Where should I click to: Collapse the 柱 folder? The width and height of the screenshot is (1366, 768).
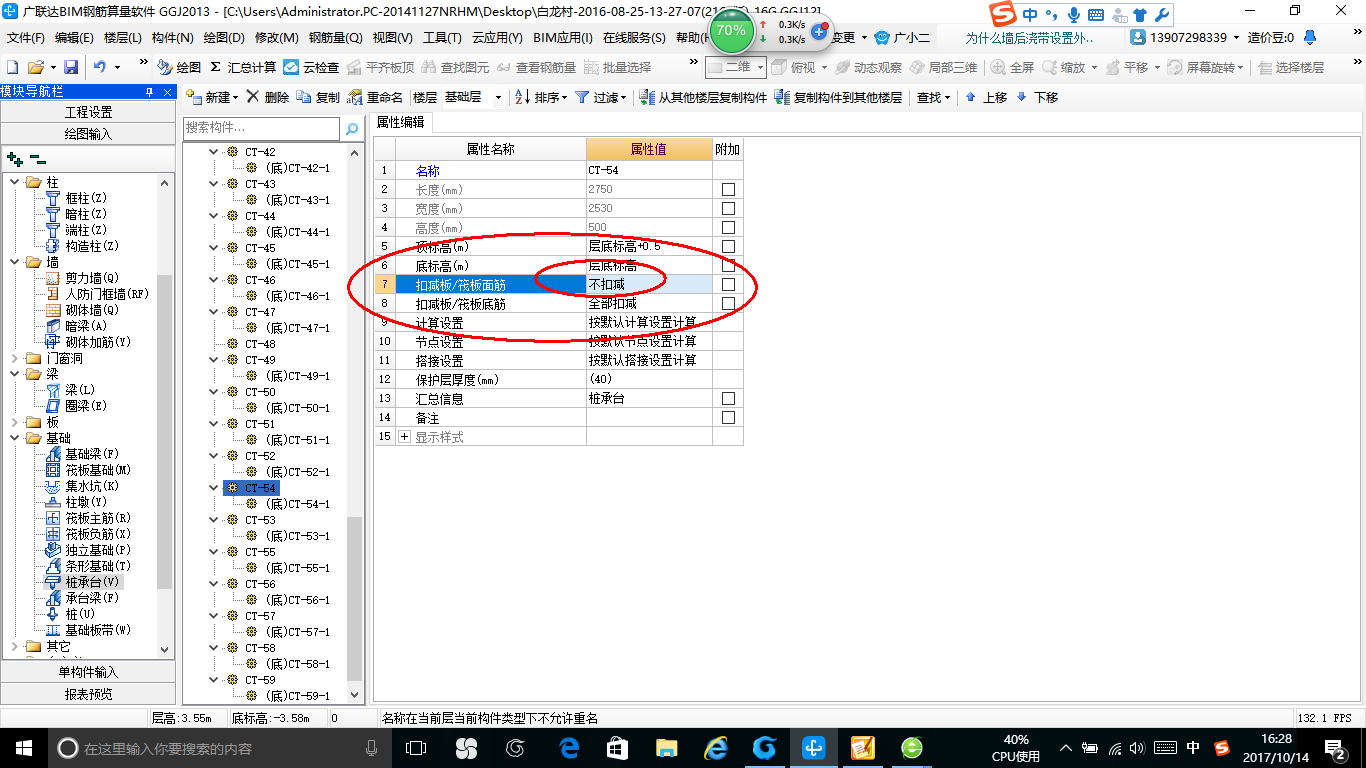pyautogui.click(x=14, y=182)
